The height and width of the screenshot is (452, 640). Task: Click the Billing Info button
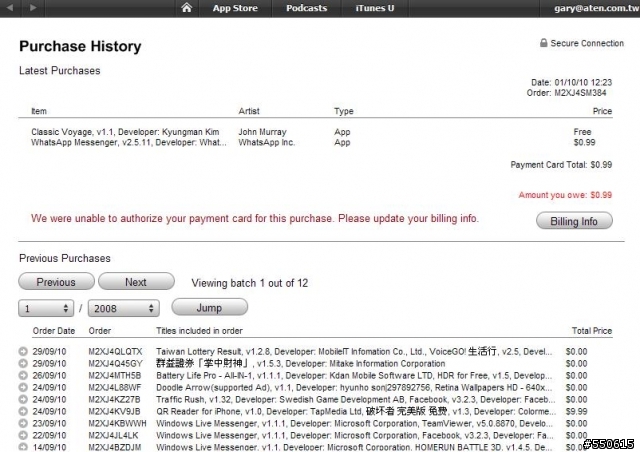pos(574,221)
